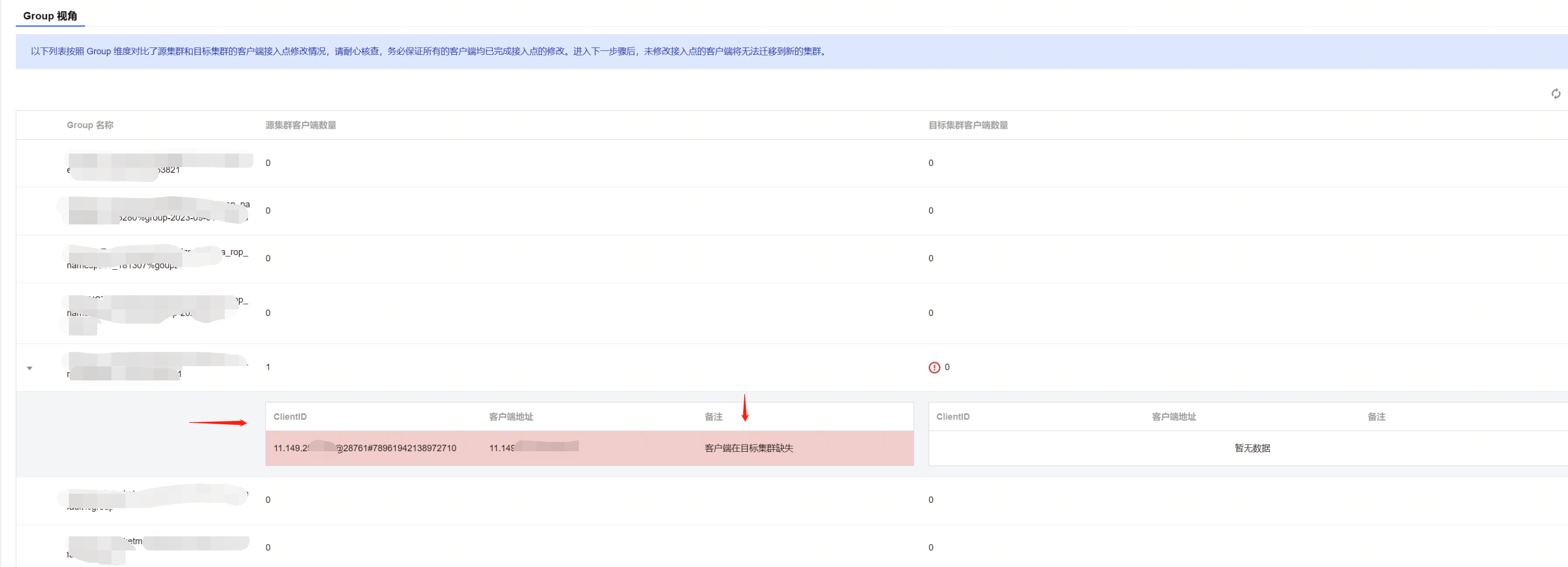The height and width of the screenshot is (567, 1568).
Task: Click the source client count 1 cell
Action: pyautogui.click(x=268, y=367)
